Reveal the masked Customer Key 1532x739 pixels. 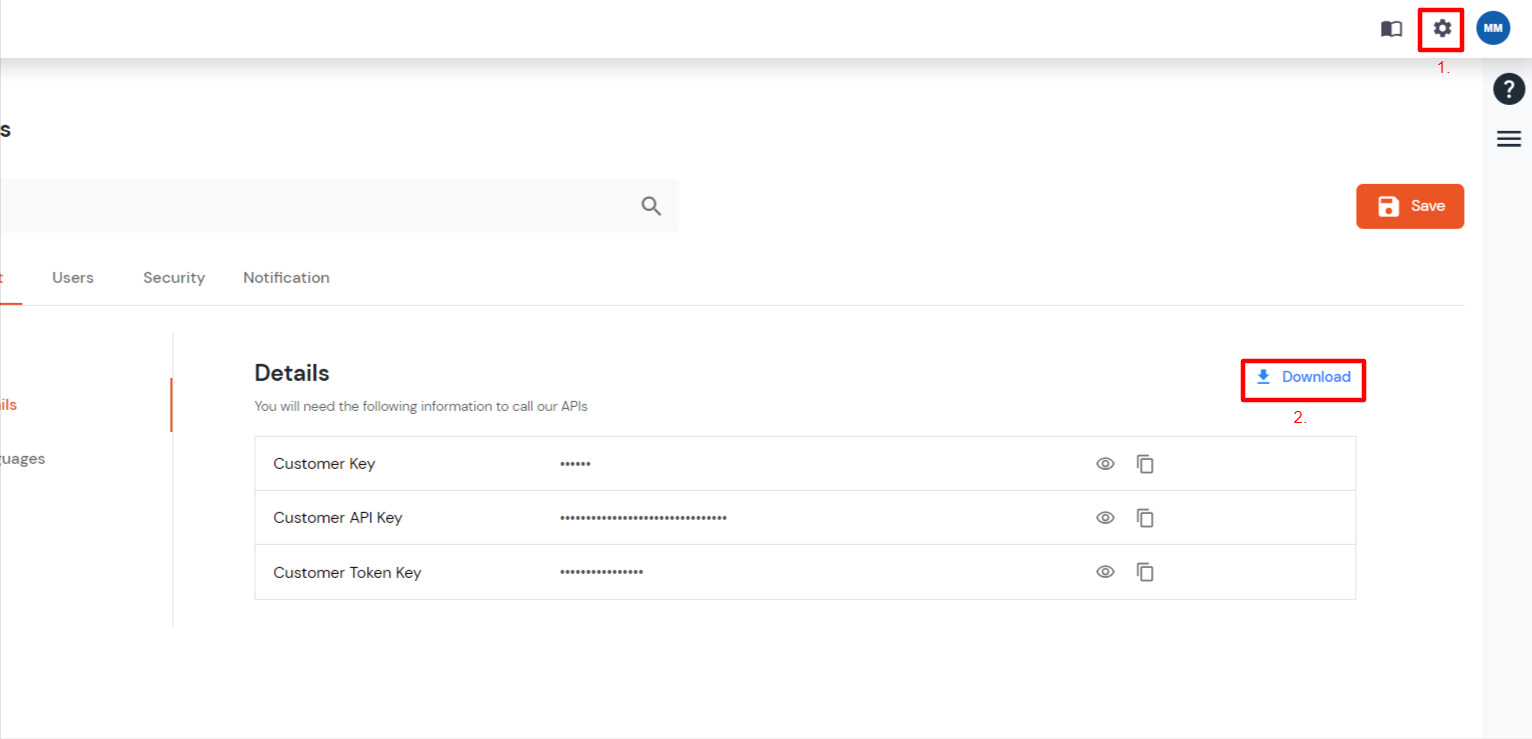[1105, 464]
